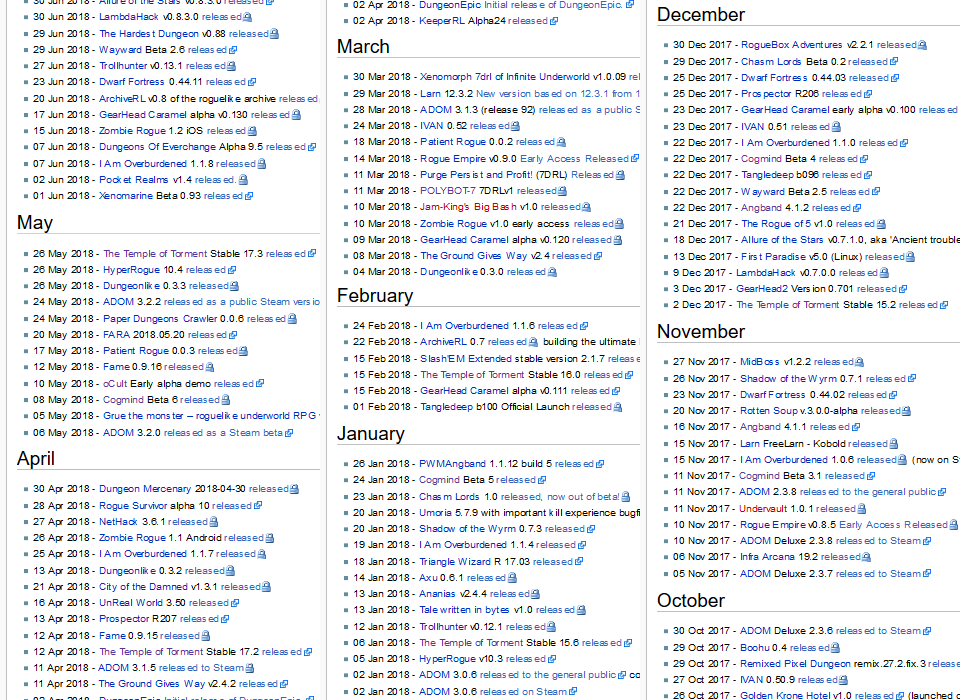Viewport: 960px width, 700px height.
Task: Open The Rogue of 5 link
Action: coord(776,224)
